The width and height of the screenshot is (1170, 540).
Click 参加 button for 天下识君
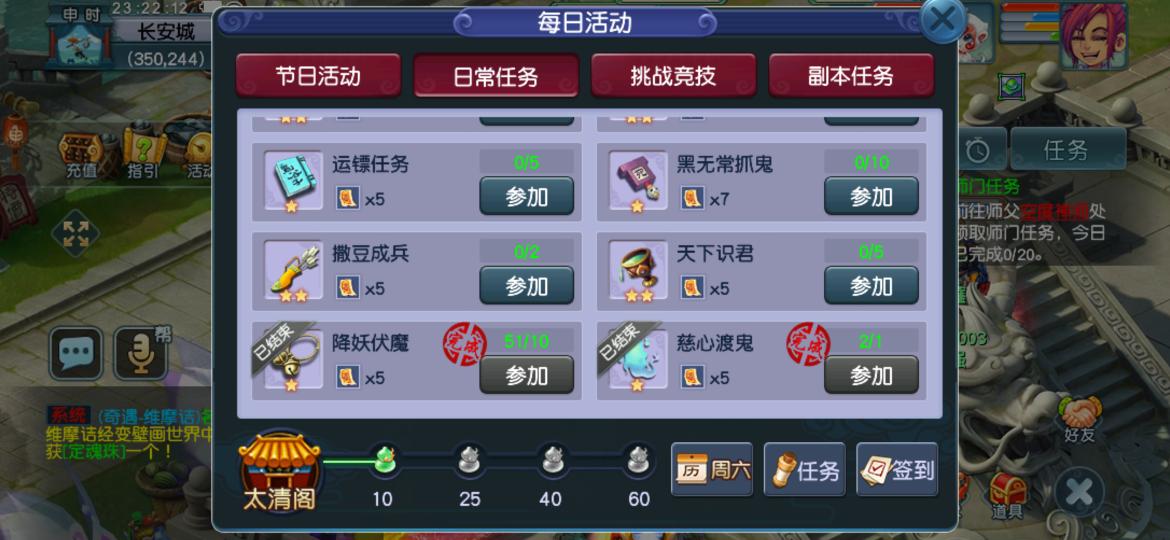pyautogui.click(x=872, y=286)
